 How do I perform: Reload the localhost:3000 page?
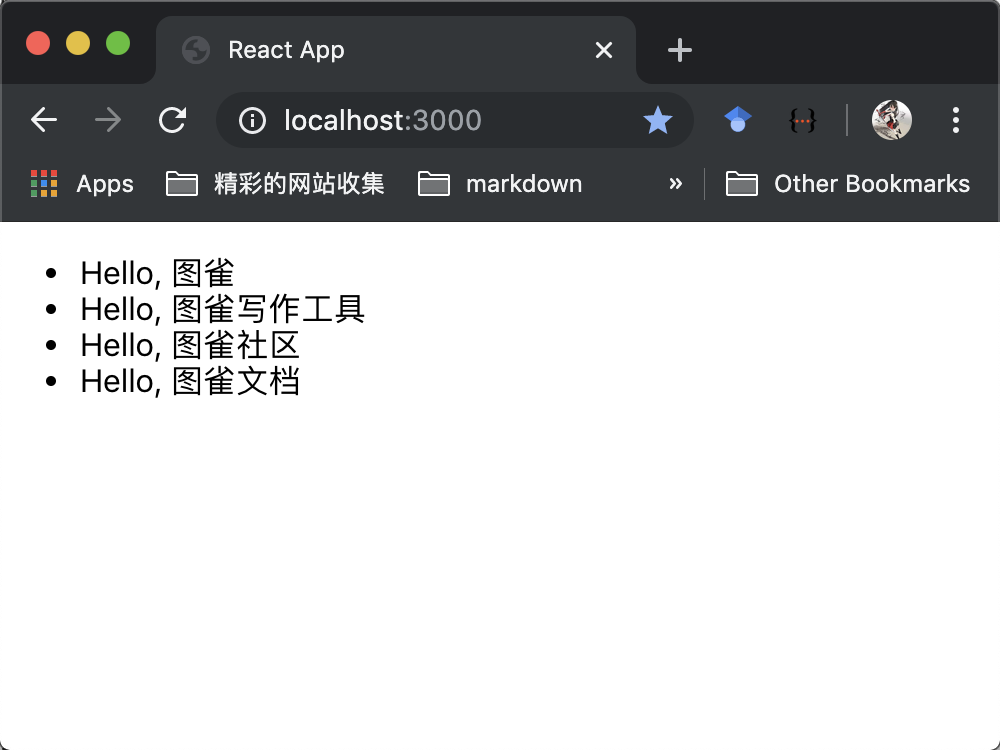[172, 119]
